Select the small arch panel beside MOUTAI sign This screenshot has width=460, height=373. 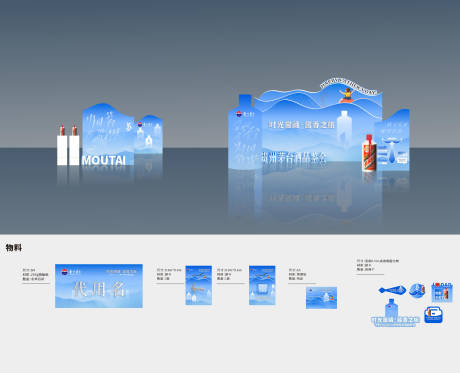149,134
